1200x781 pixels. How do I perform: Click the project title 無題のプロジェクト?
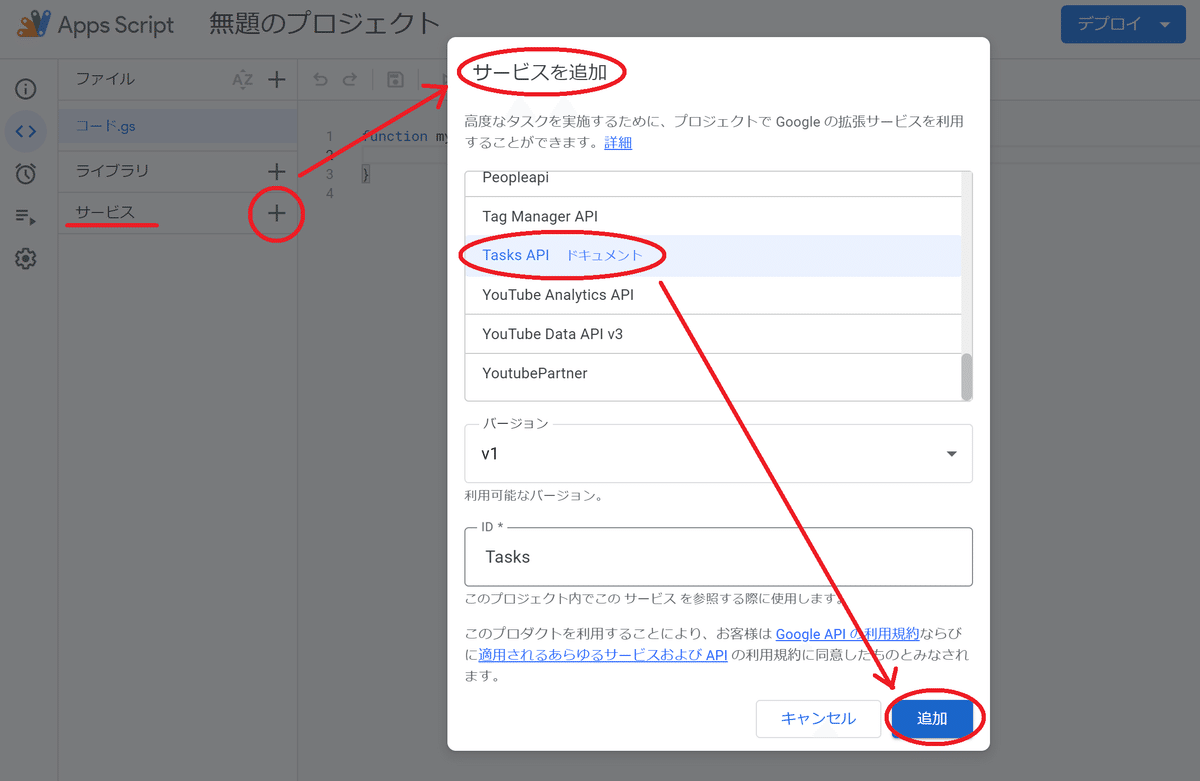point(325,25)
